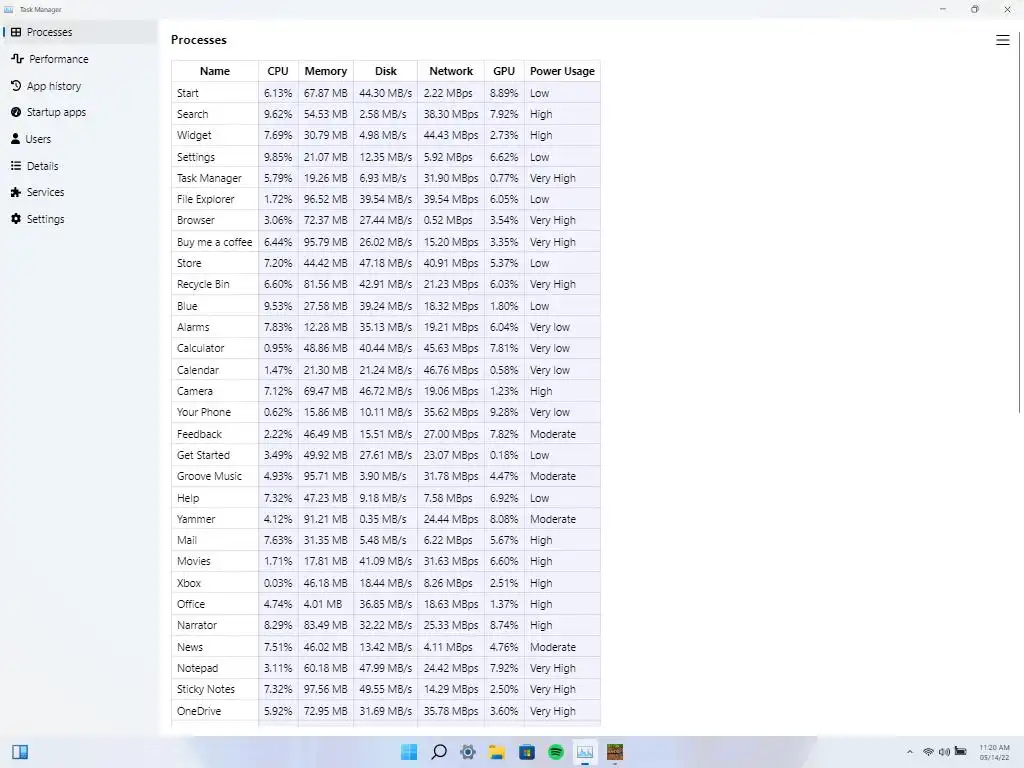Click the Startup apps gauge icon
This screenshot has height=768, width=1024.
coord(16,112)
